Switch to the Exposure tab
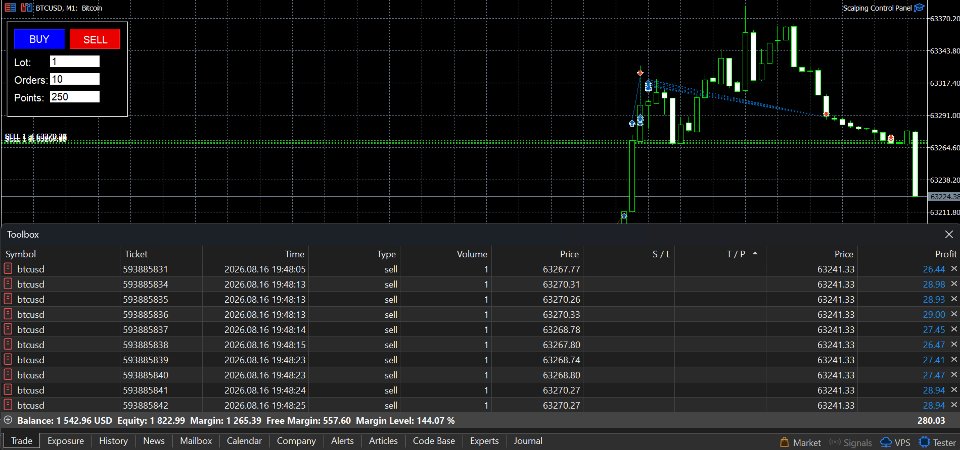Screen dimensions: 960x450 [x=66, y=441]
